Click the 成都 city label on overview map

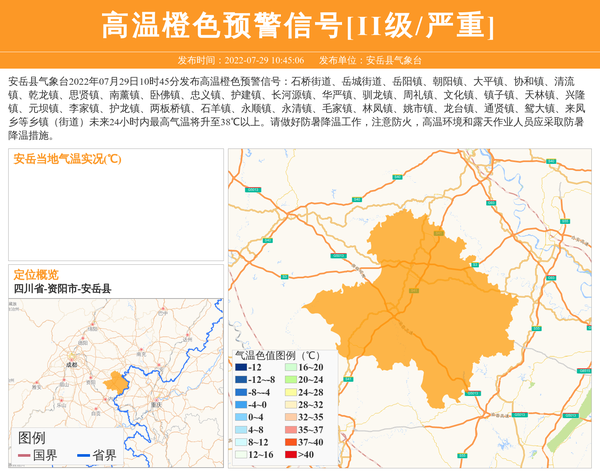71,365
